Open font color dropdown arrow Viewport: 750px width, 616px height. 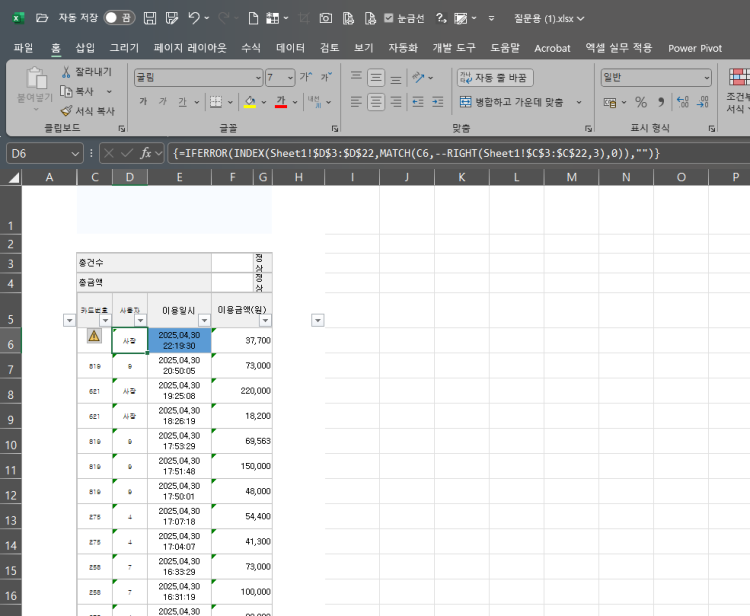click(x=295, y=102)
